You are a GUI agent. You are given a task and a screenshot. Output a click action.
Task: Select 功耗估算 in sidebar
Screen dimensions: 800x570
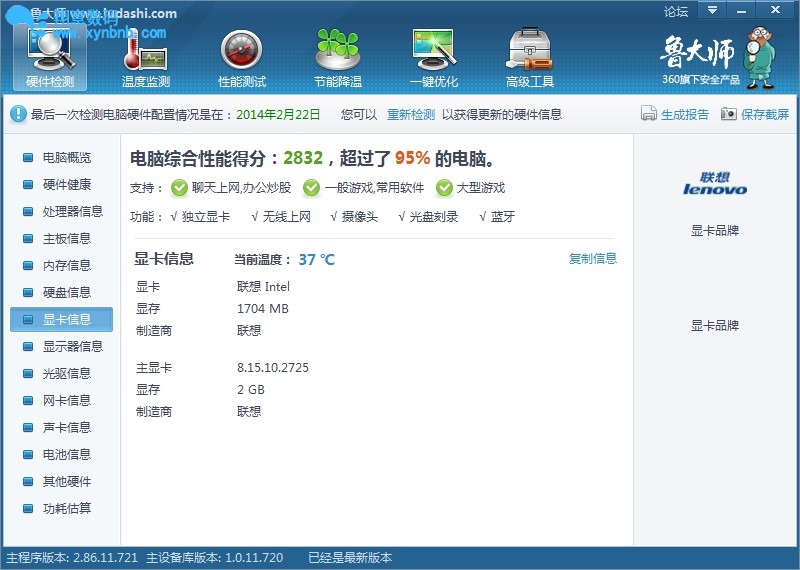click(x=61, y=509)
